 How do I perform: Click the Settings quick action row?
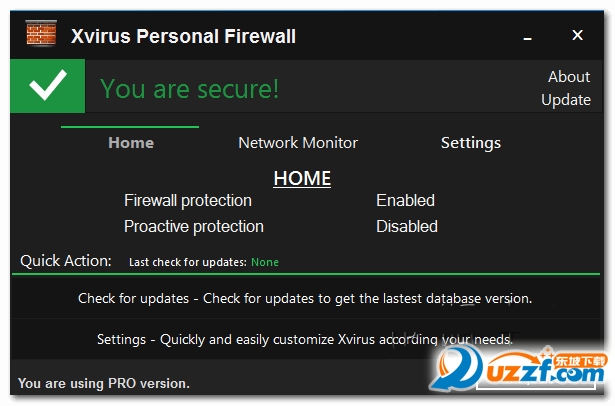[x=305, y=339]
